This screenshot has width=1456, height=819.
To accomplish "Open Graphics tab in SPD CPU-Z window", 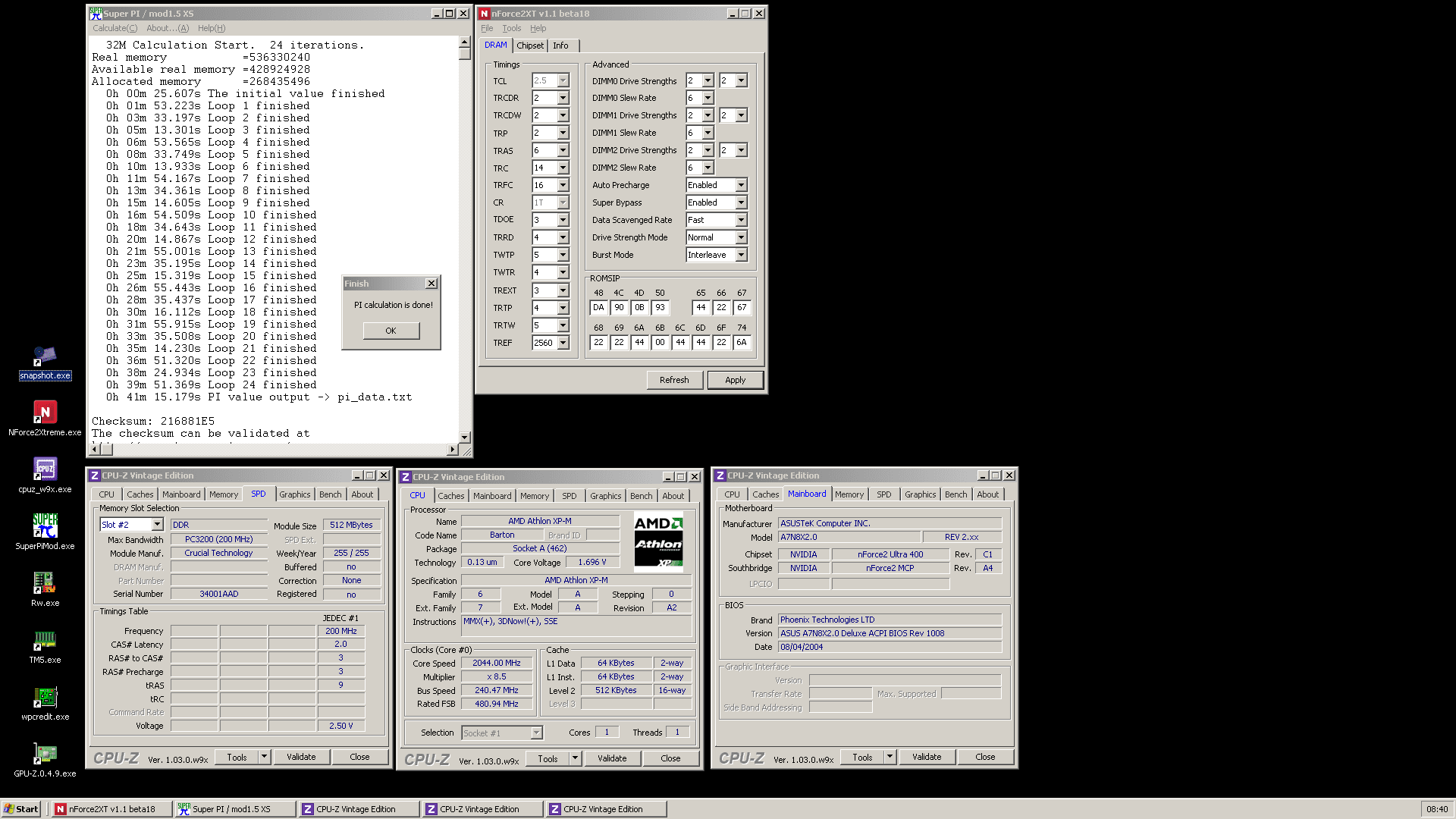I will coord(294,494).
